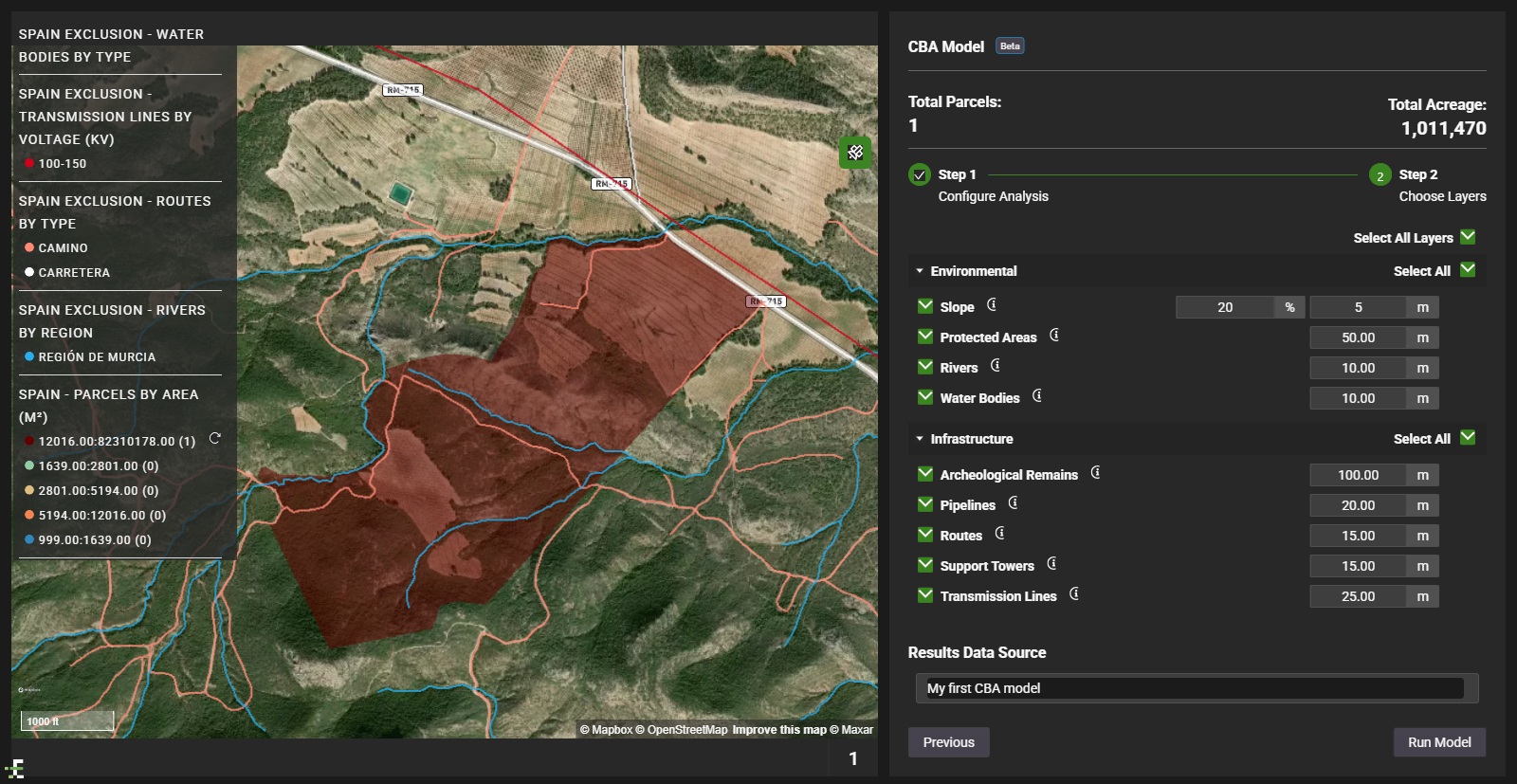This screenshot has height=784, width=1517.
Task: Click the logo icon below the map
Action: click(15, 769)
